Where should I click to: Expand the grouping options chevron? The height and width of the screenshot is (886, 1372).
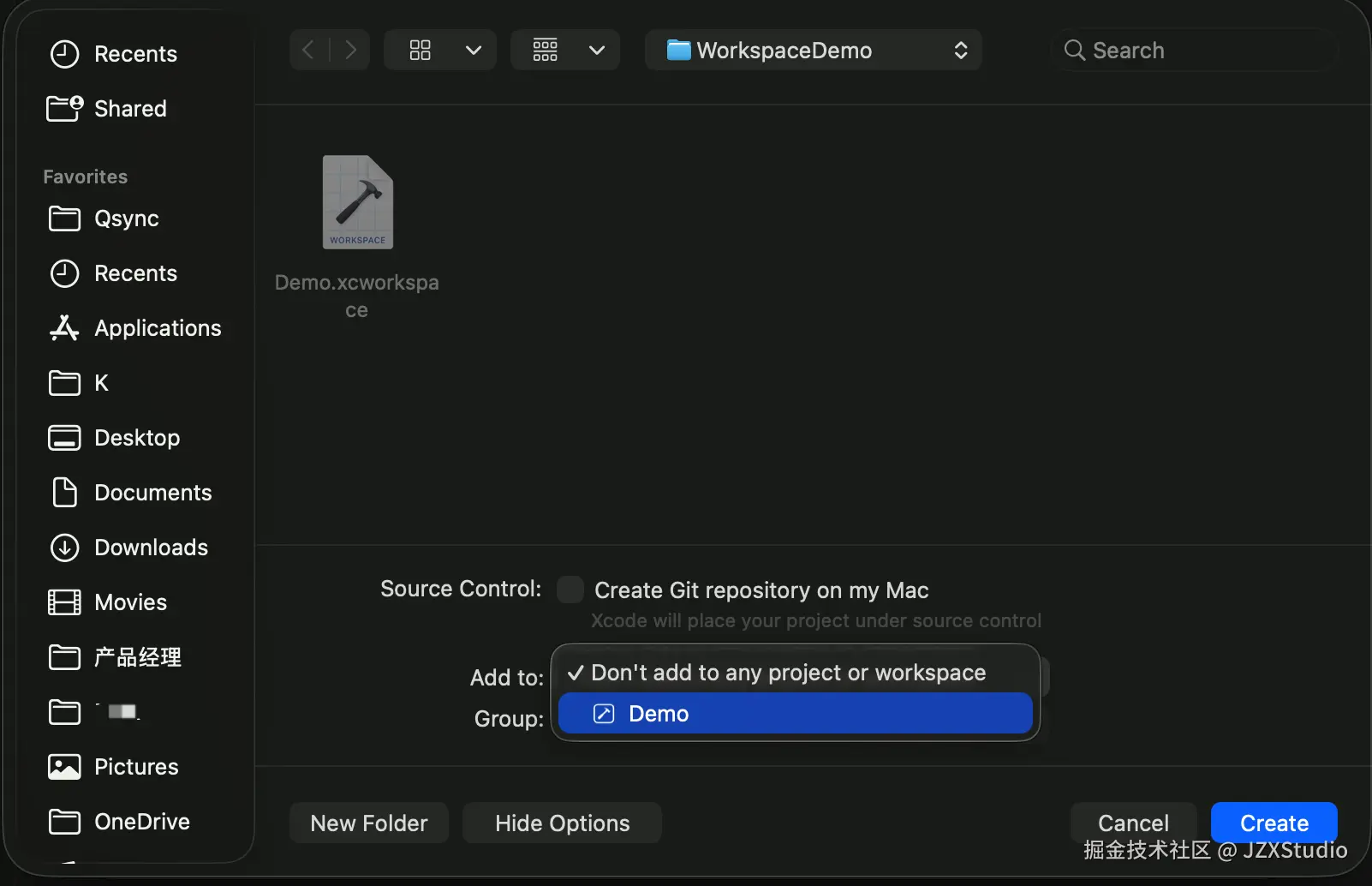tap(597, 51)
